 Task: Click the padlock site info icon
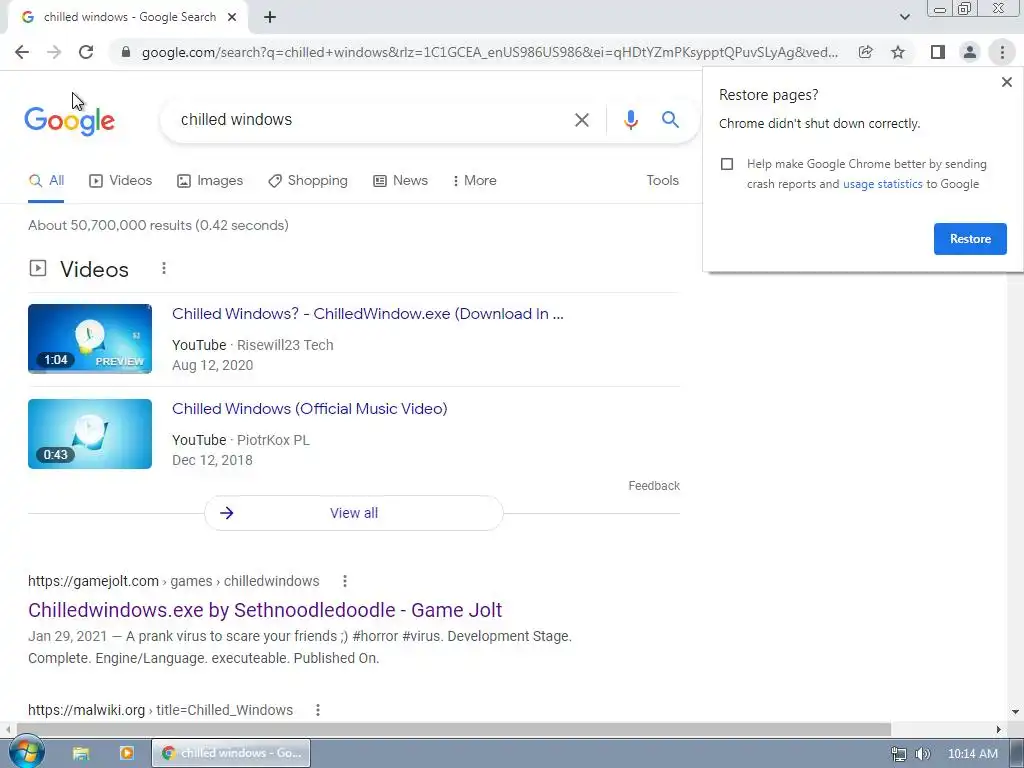pos(126,52)
